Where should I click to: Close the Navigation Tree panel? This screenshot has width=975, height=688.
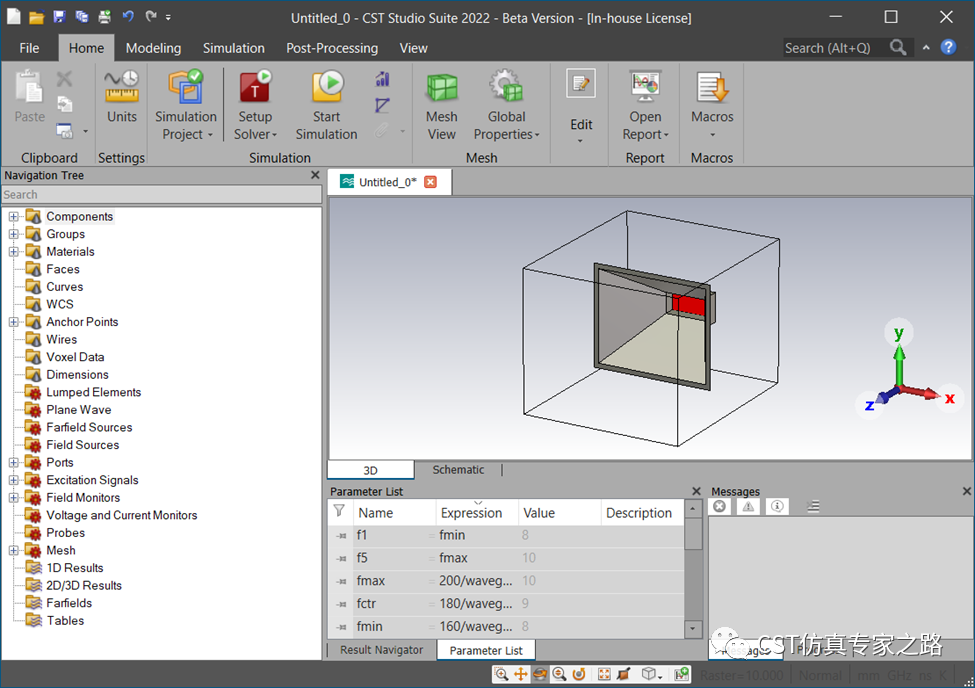[x=315, y=175]
